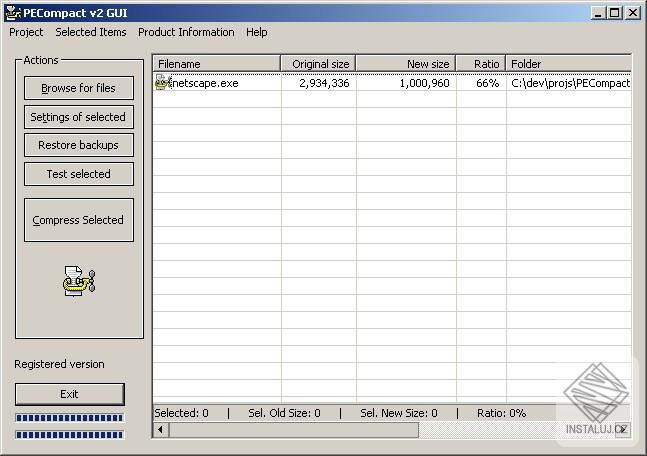The width and height of the screenshot is (647, 456).
Task: Sort by Original size column header
Action: click(x=318, y=64)
